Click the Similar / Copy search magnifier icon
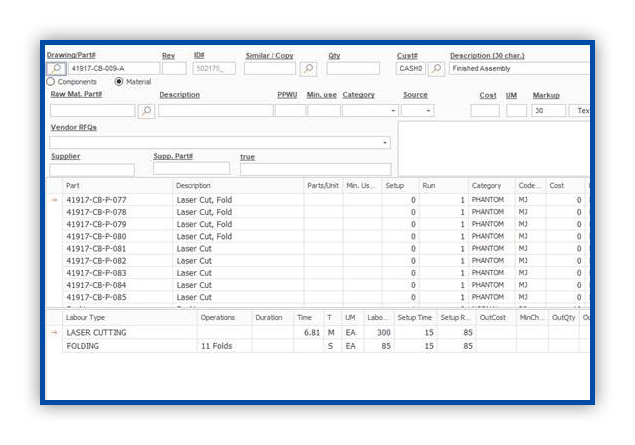635x445 pixels. click(308, 68)
